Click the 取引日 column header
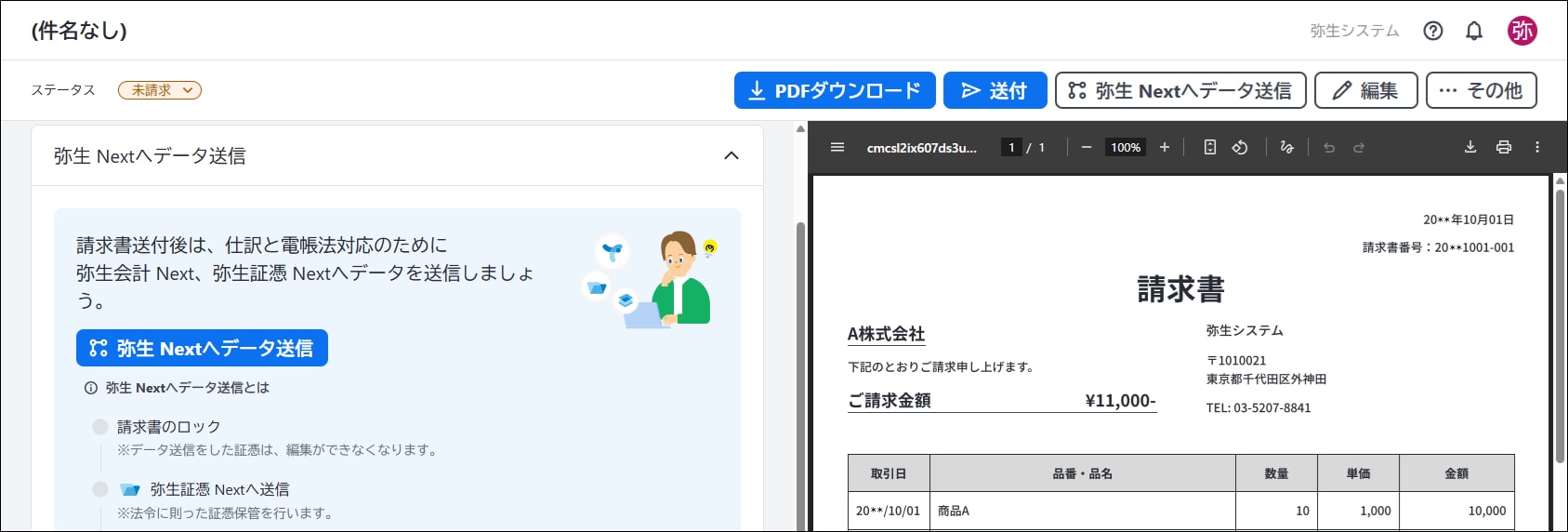 click(888, 473)
